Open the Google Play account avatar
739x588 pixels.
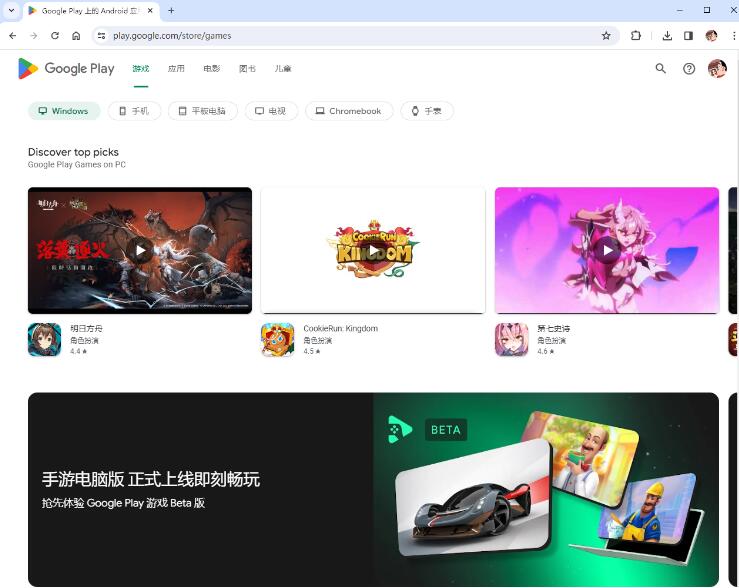click(x=717, y=69)
